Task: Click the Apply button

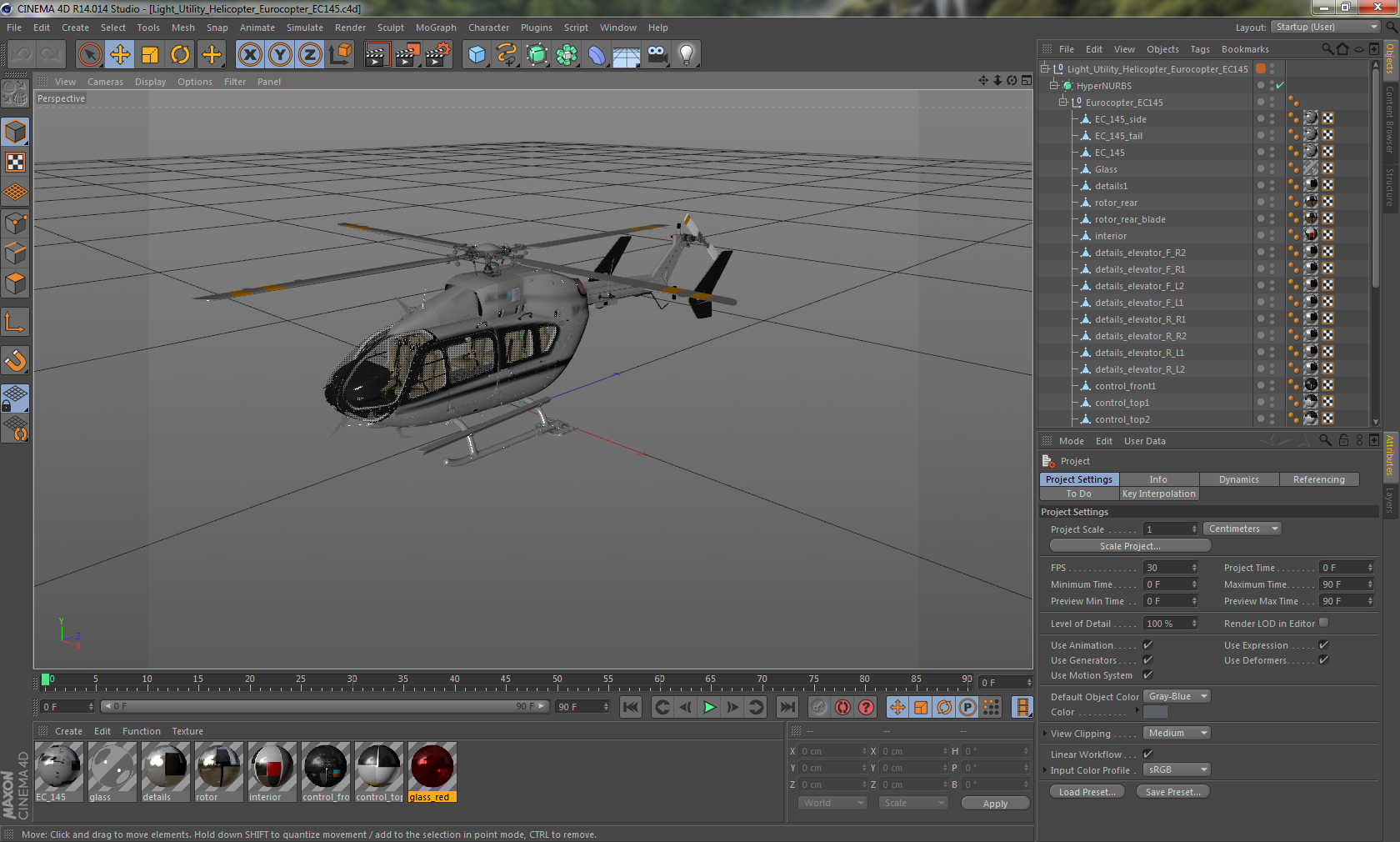Action: point(995,804)
